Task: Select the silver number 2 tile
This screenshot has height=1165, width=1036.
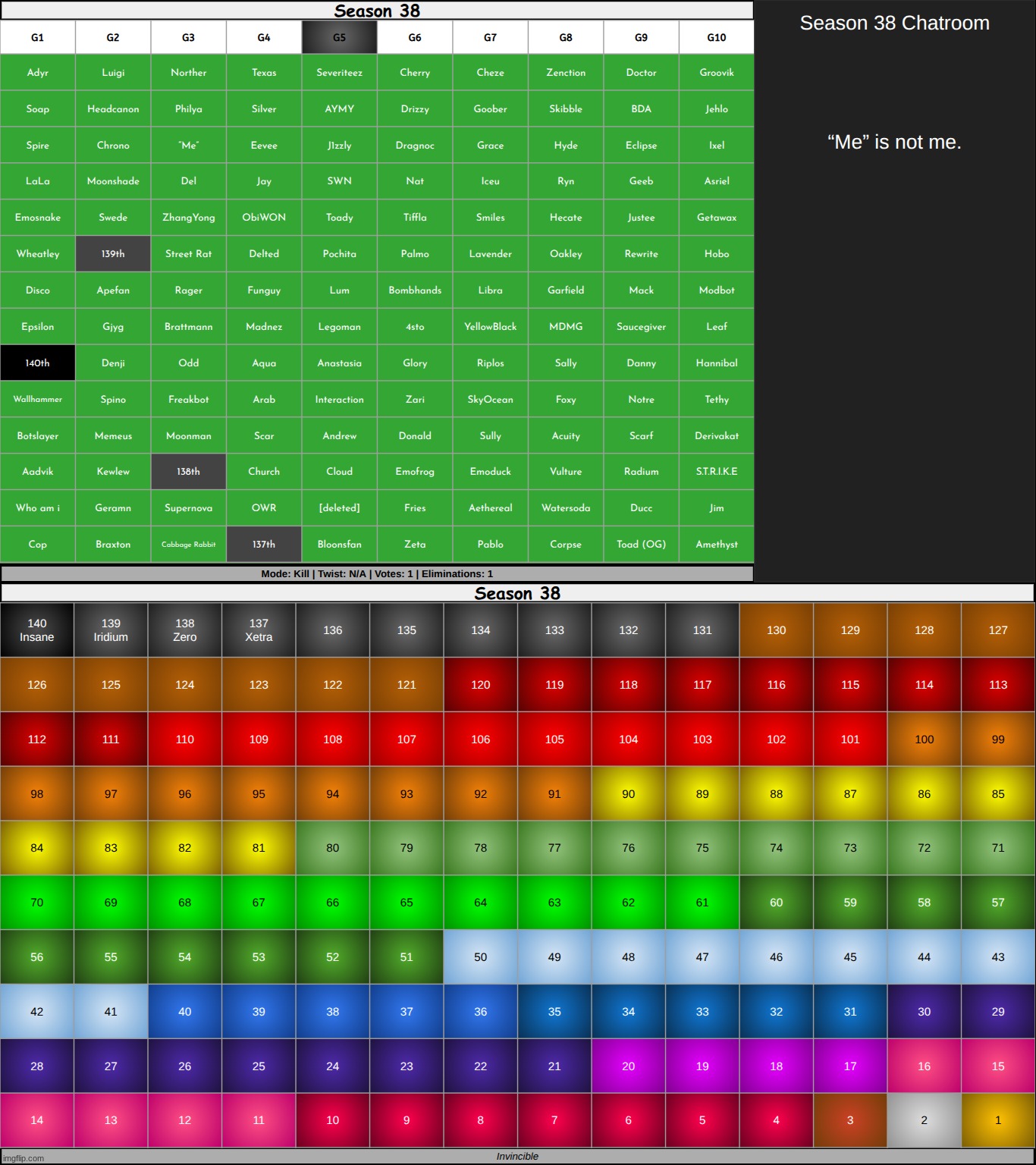Action: click(924, 1120)
